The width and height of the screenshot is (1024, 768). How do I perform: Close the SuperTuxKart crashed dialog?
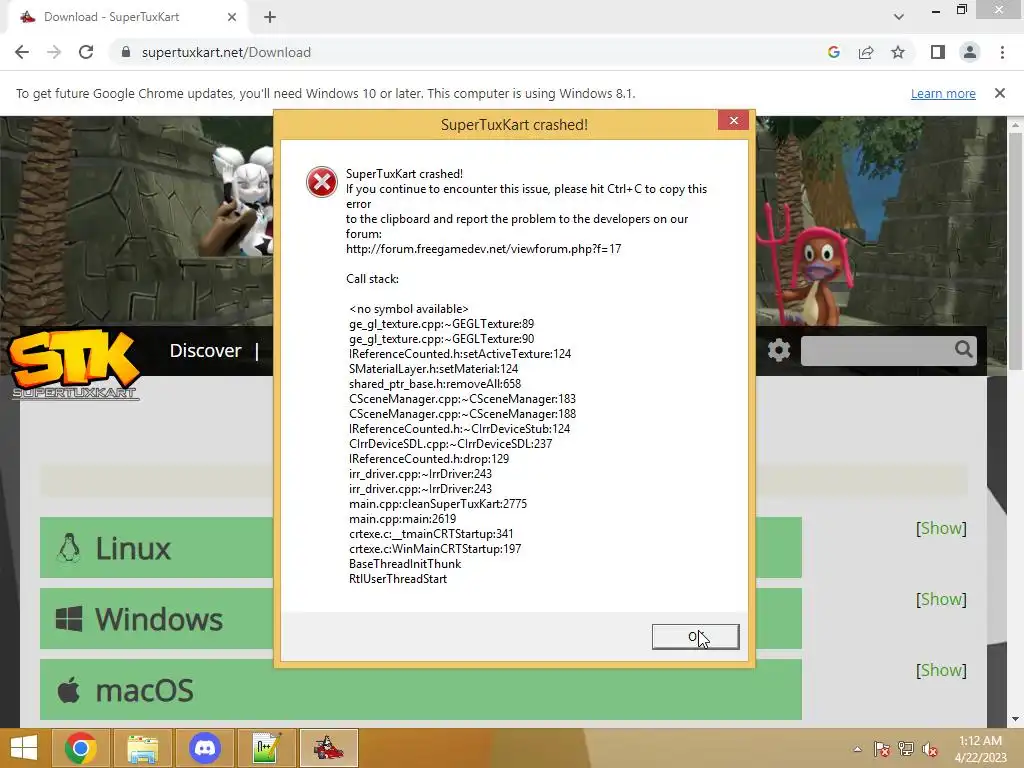[733, 120]
